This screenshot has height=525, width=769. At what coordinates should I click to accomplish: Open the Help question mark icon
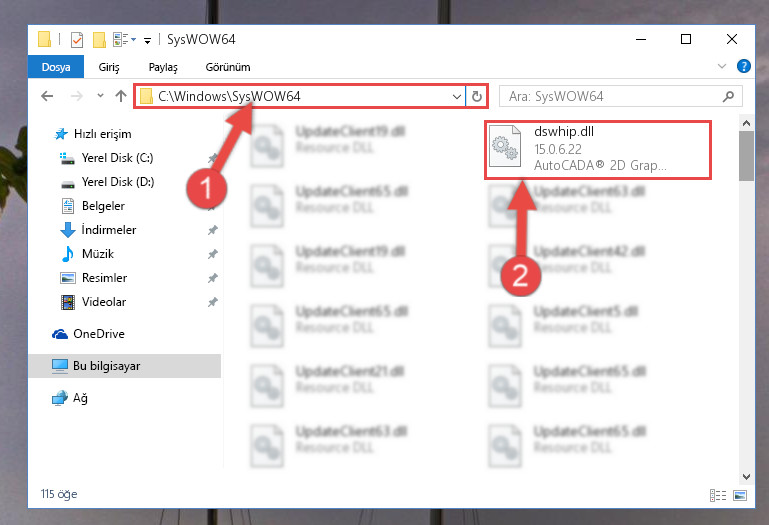click(x=743, y=66)
